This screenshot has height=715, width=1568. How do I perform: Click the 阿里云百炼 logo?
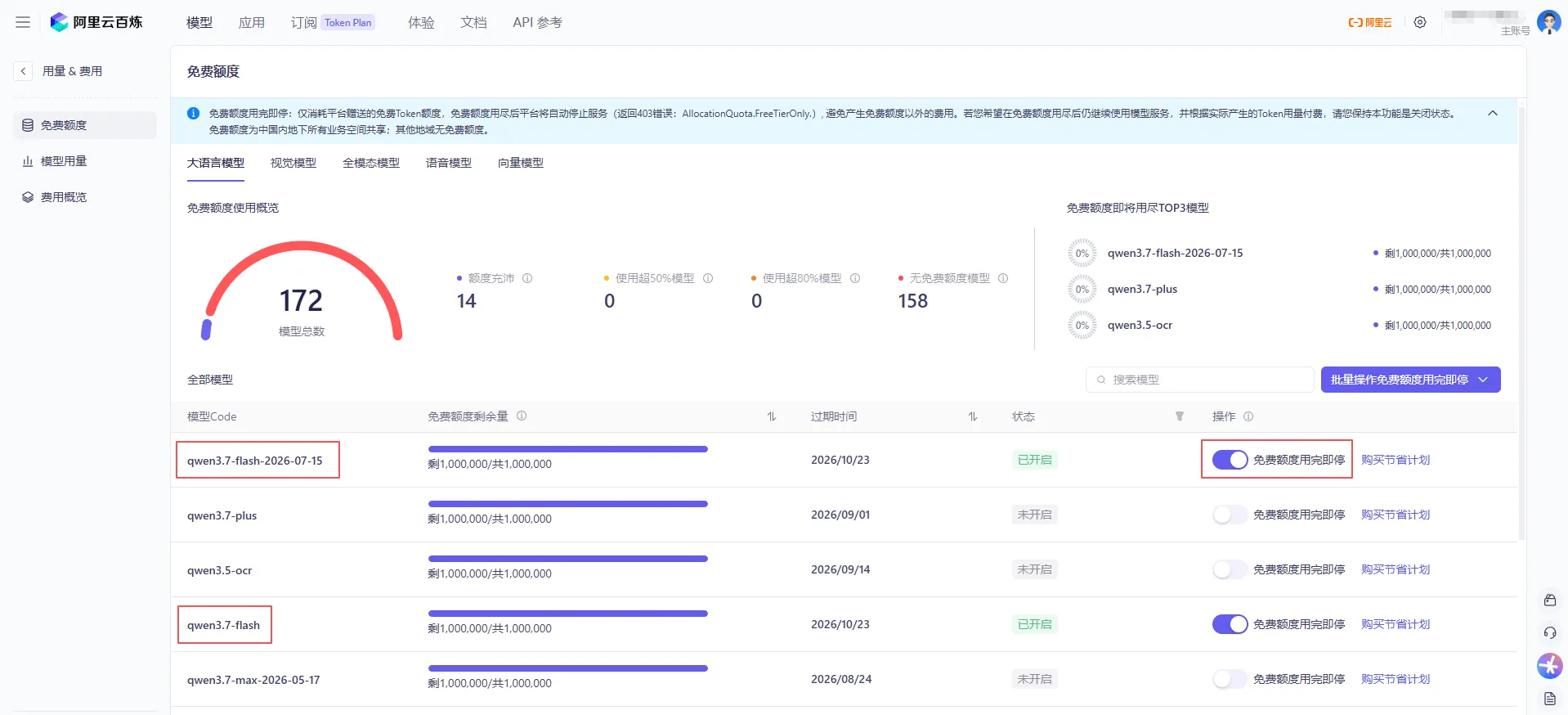tap(96, 22)
